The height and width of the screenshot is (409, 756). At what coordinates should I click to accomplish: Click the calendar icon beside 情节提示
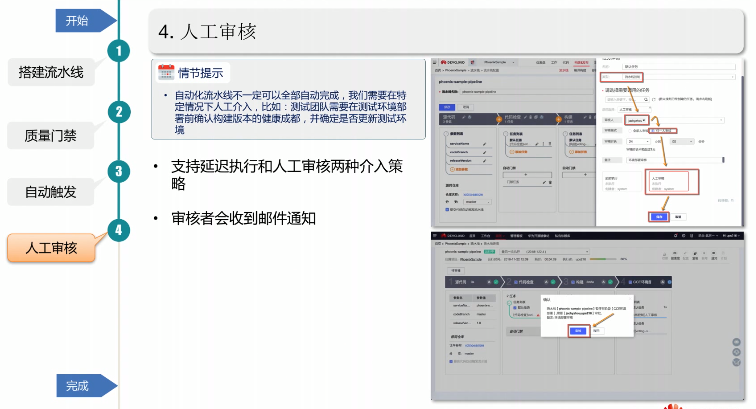coord(166,72)
